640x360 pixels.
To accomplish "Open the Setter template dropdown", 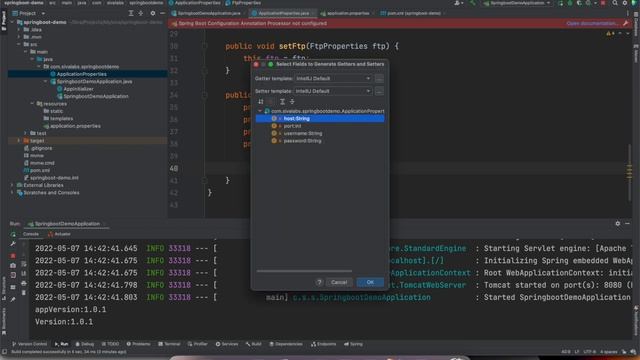I will coord(333,91).
